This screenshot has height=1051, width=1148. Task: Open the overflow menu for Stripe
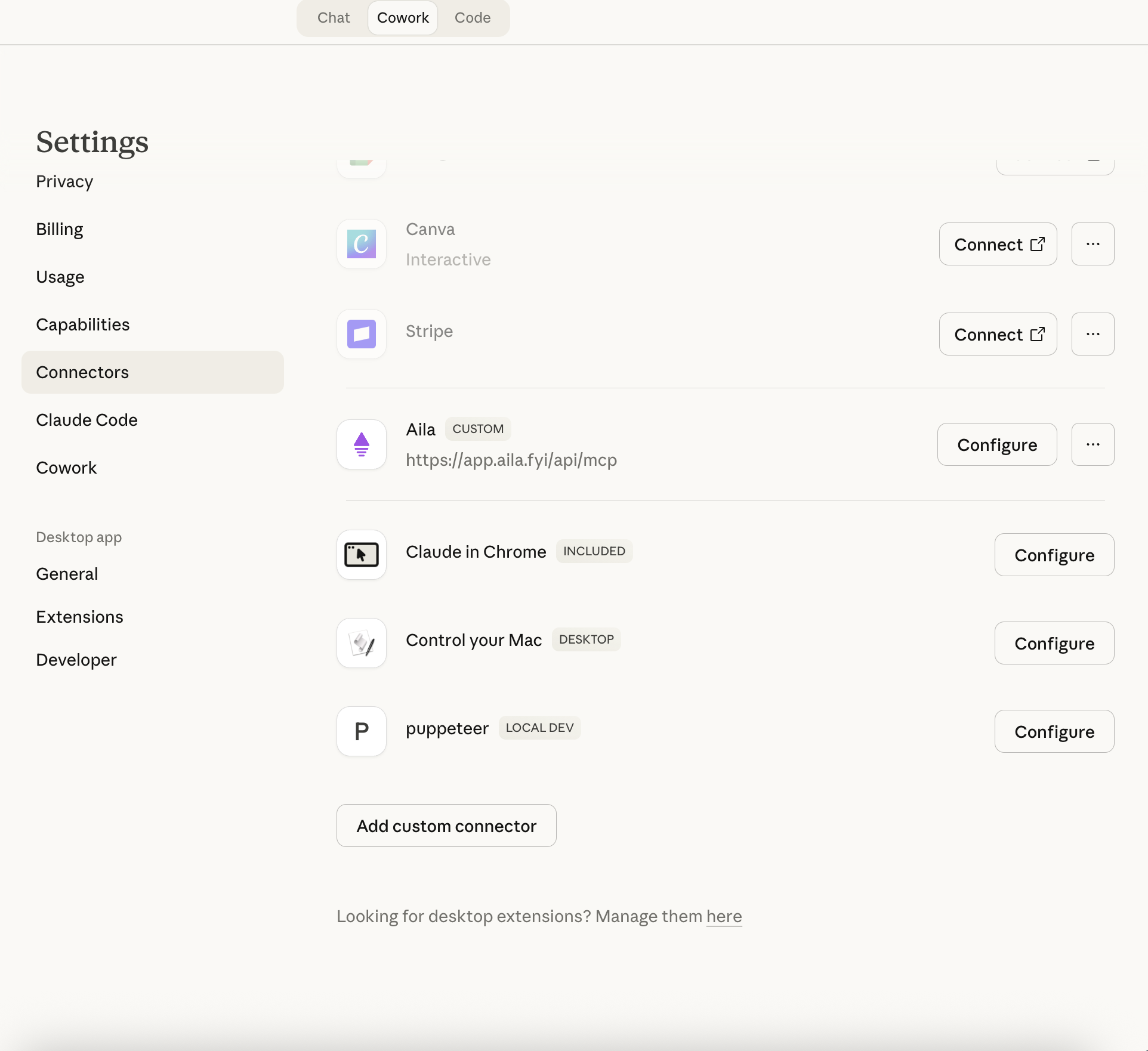click(1093, 334)
